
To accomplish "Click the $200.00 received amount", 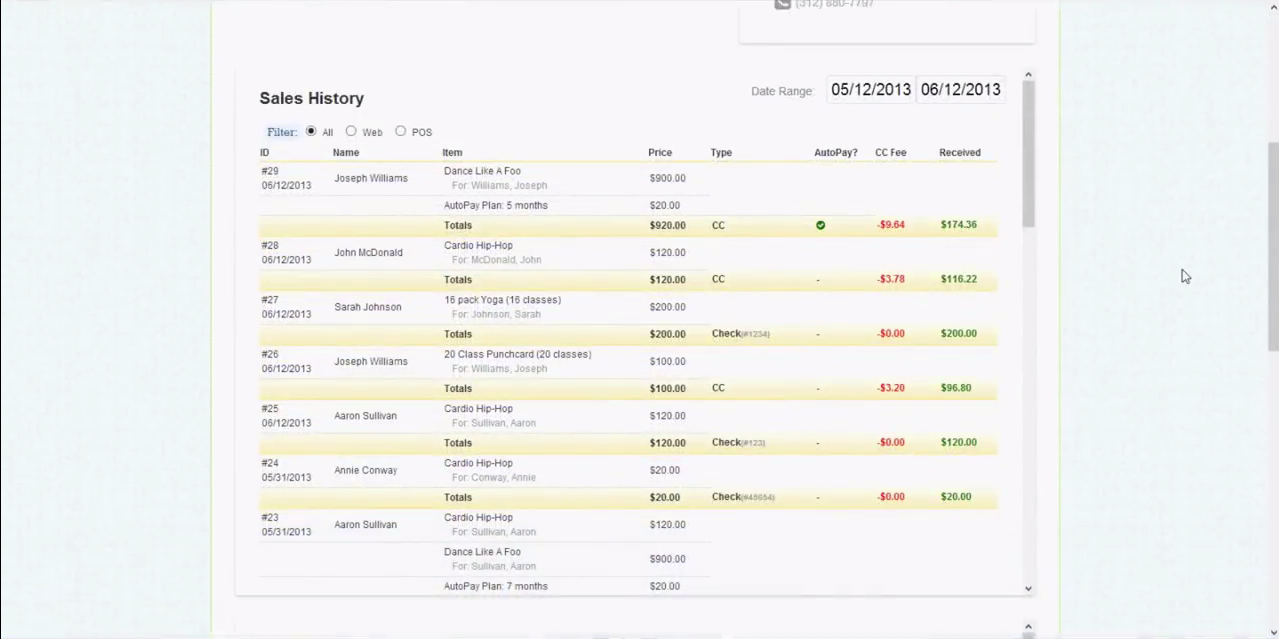I will tap(959, 334).
